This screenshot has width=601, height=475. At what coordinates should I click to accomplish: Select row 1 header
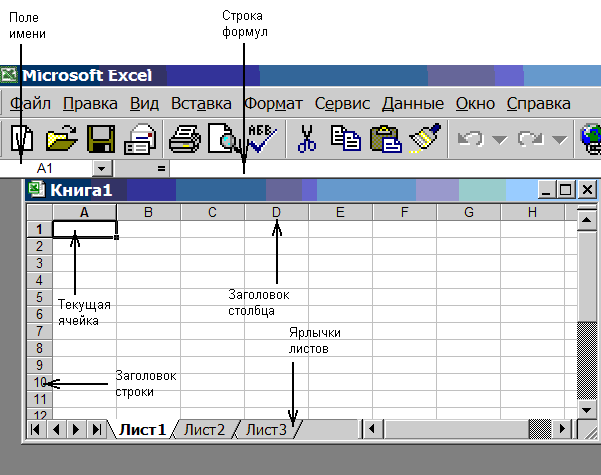click(x=39, y=229)
